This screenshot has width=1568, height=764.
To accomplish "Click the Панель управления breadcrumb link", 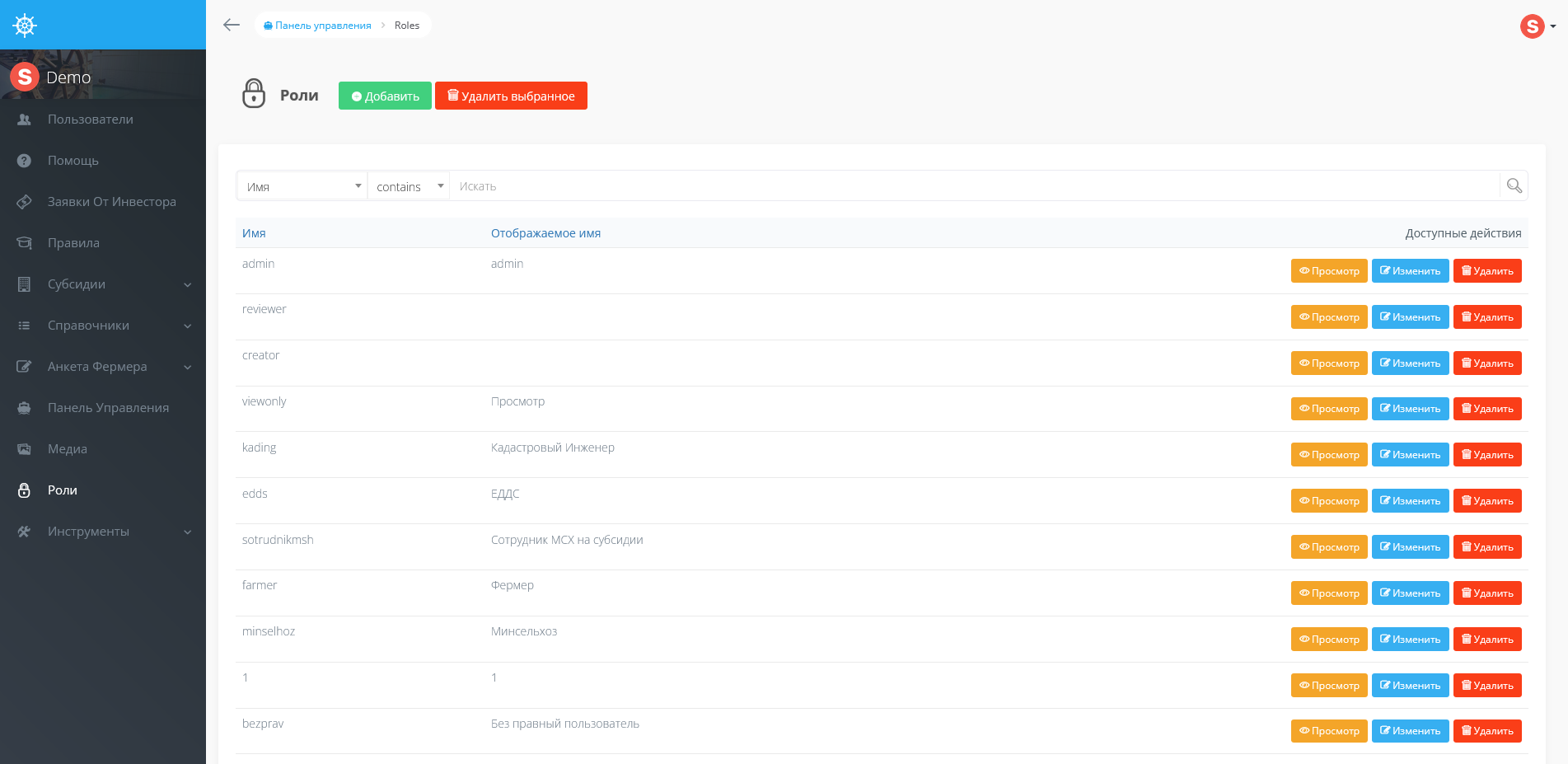I will pyautogui.click(x=322, y=26).
